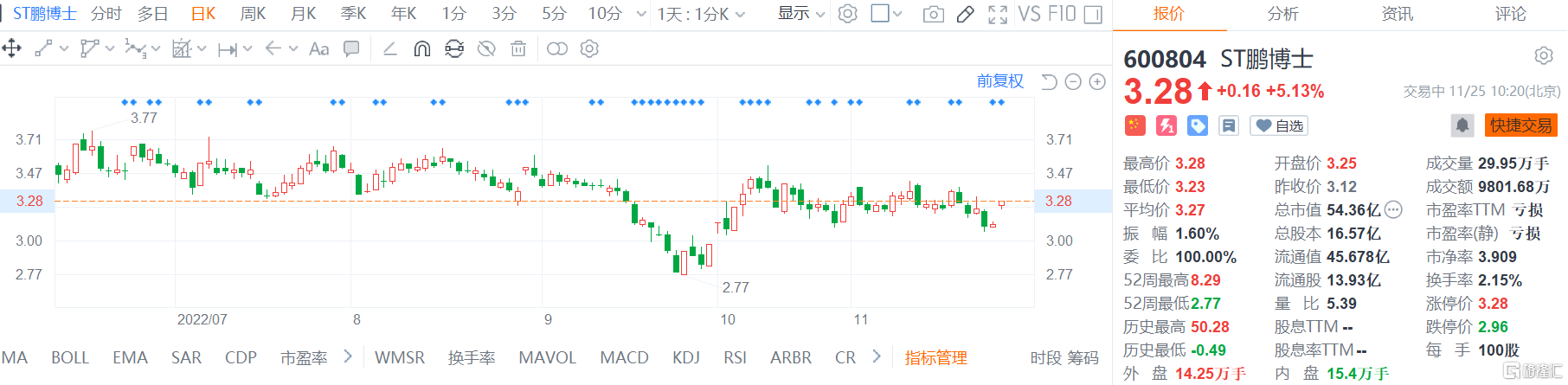Open more minute intervals dropdown after 10分
The width and height of the screenshot is (1568, 385).
(641, 14)
